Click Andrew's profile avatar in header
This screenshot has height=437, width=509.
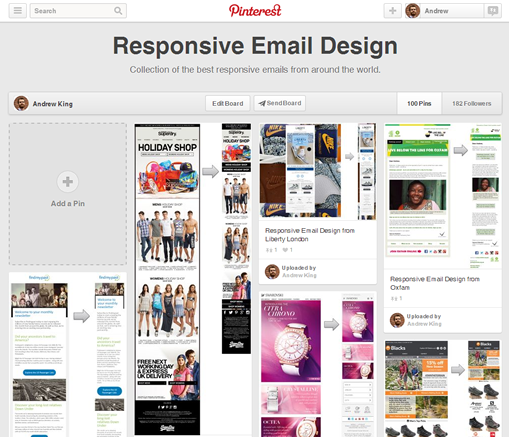(x=413, y=11)
